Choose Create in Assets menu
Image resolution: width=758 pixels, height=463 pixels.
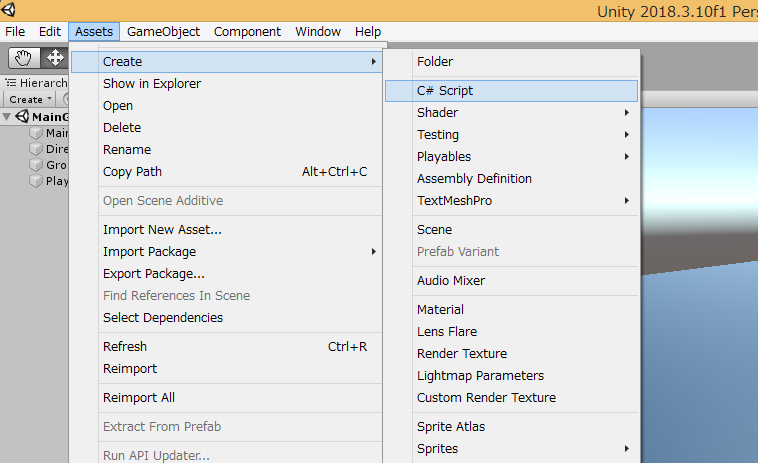[x=226, y=62]
